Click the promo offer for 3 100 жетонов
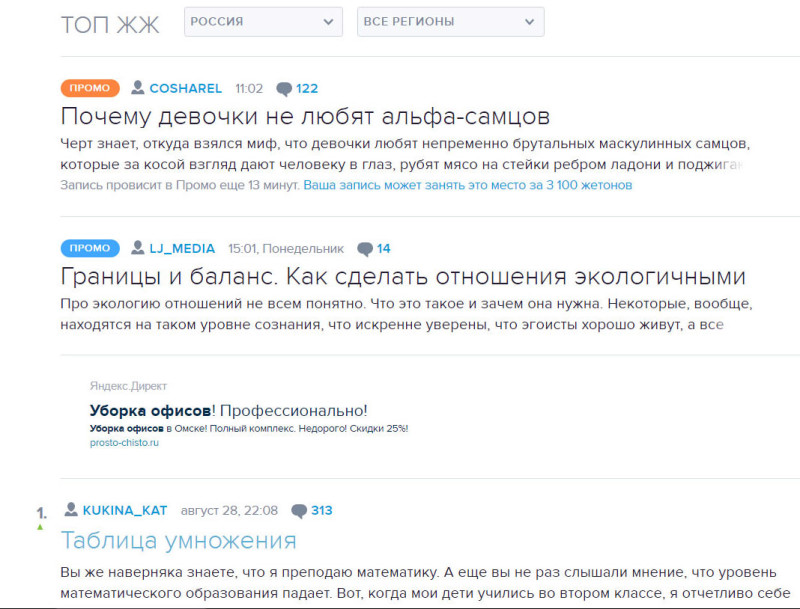The height and width of the screenshot is (609, 800). pos(467,186)
